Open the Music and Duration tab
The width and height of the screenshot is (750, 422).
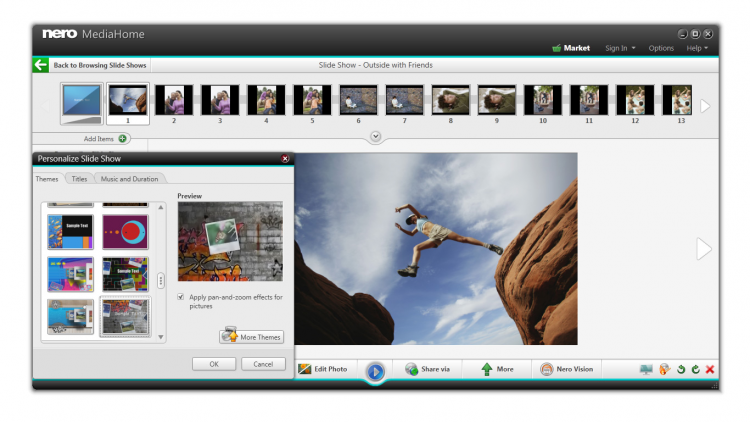coord(129,179)
